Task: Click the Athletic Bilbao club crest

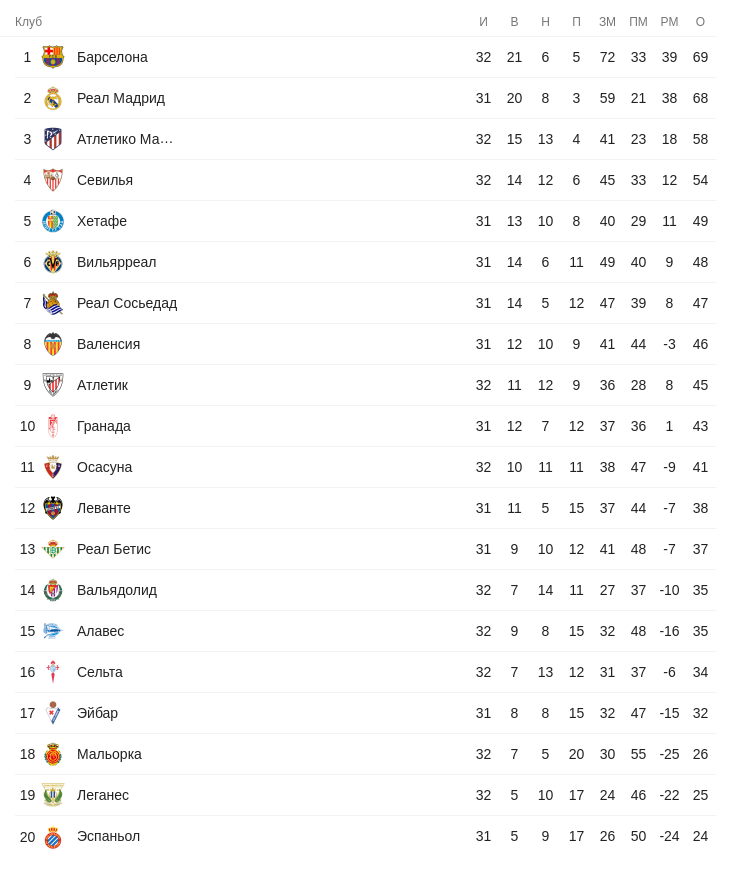Action: [53, 385]
